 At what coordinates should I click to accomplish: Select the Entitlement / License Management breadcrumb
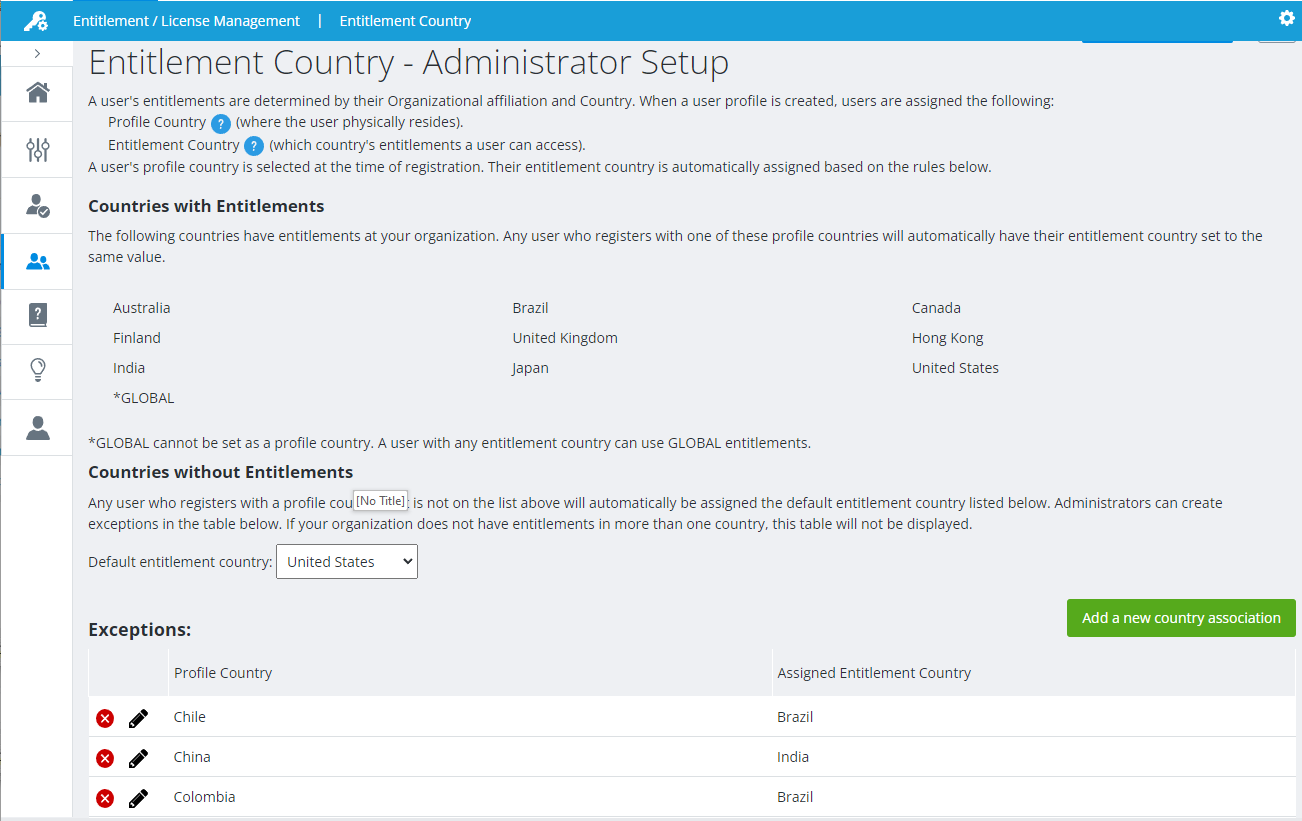pos(186,20)
